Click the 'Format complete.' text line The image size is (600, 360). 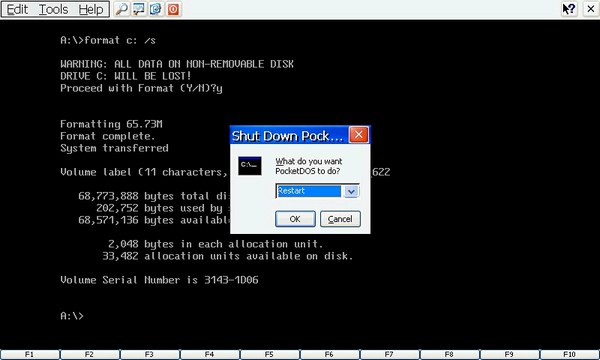tap(108, 136)
